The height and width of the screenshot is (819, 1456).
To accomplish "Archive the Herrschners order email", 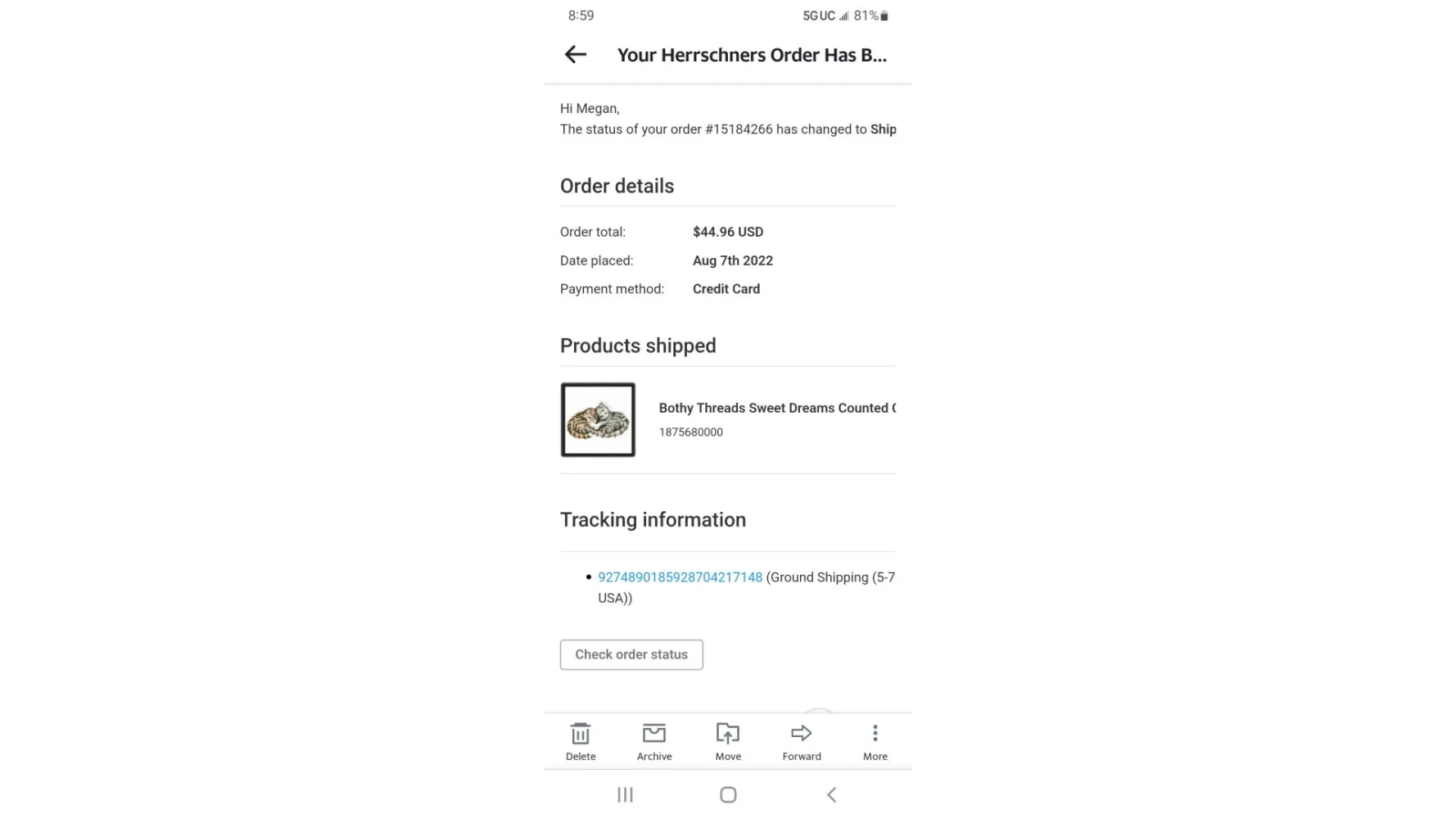I will point(654,740).
